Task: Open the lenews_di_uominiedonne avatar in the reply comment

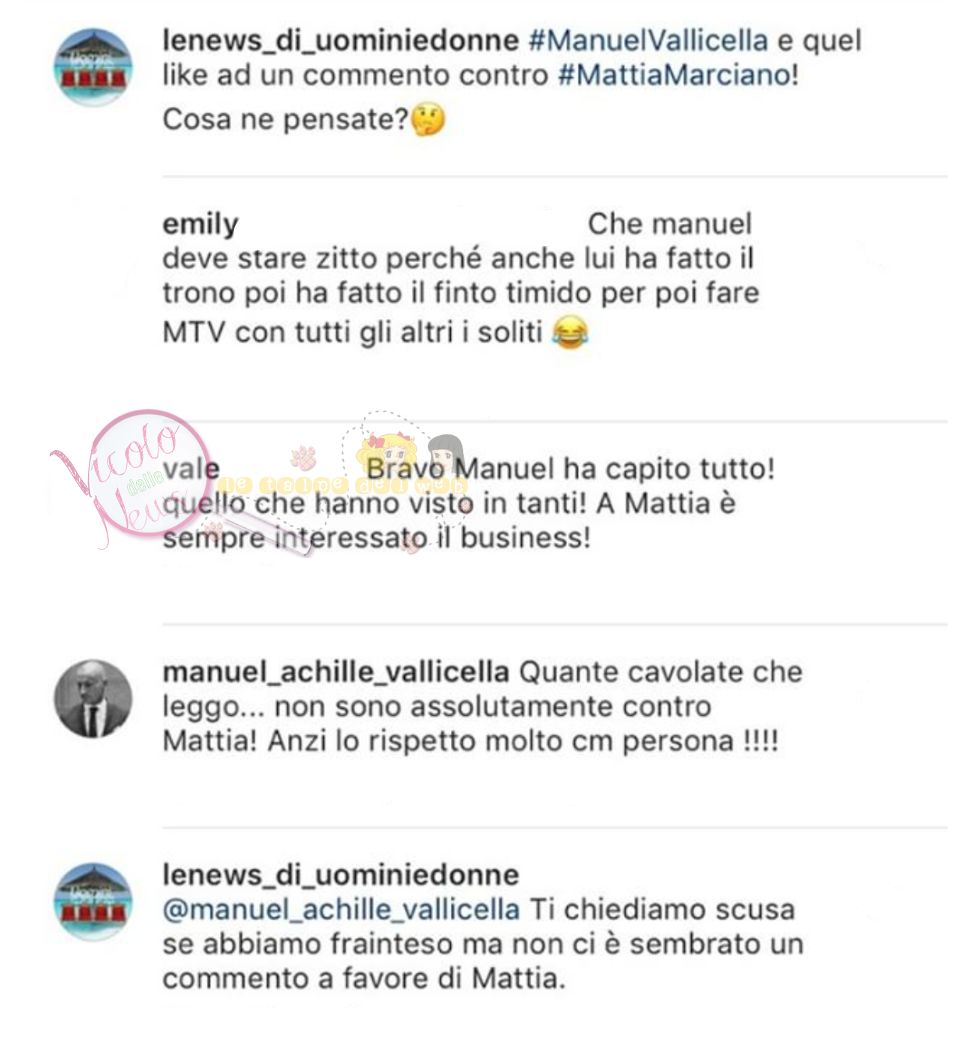Action: click(x=92, y=902)
